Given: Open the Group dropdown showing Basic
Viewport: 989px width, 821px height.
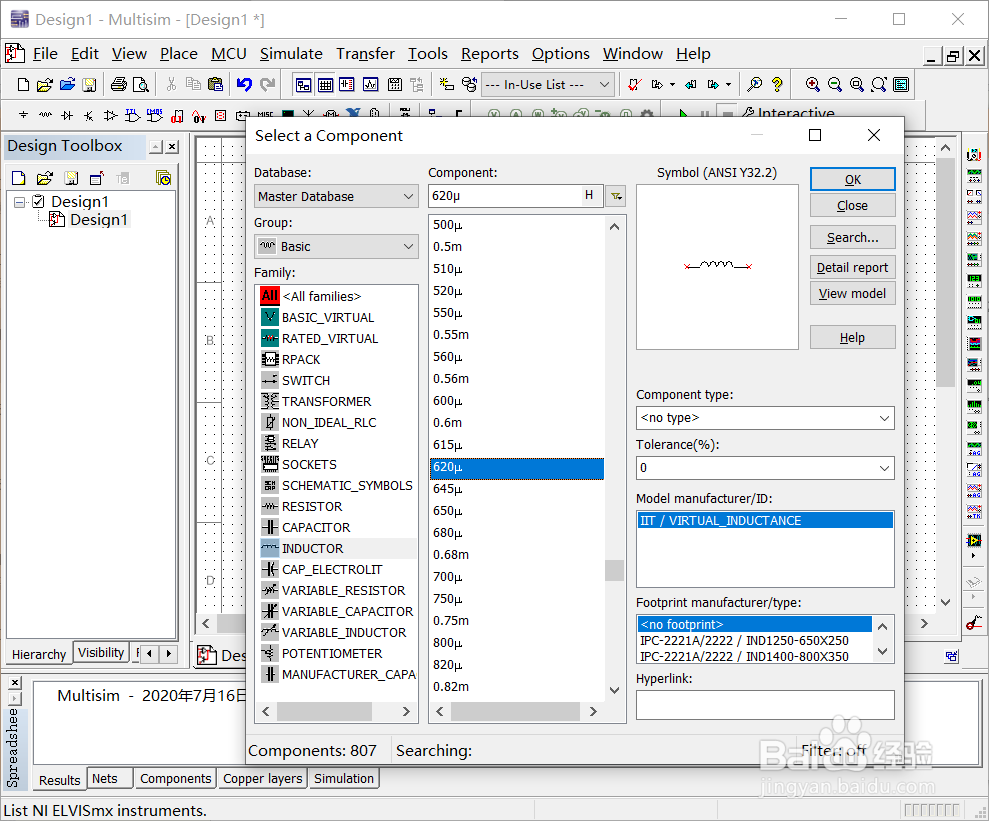Looking at the screenshot, I should click(x=336, y=247).
